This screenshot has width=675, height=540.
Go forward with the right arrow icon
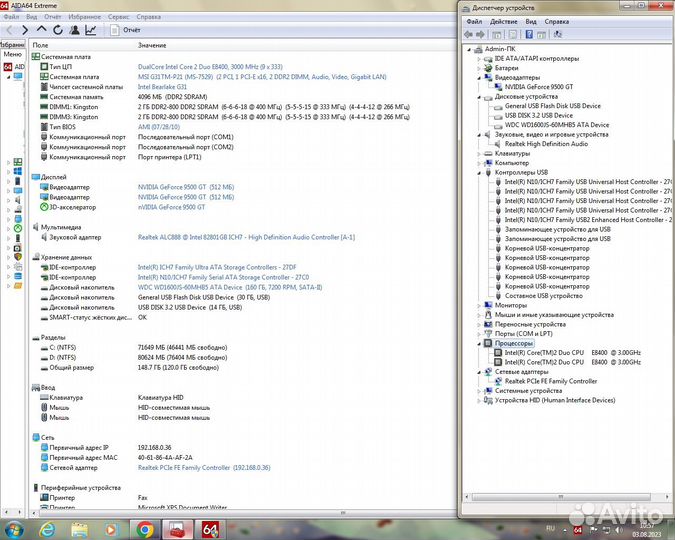click(25, 30)
